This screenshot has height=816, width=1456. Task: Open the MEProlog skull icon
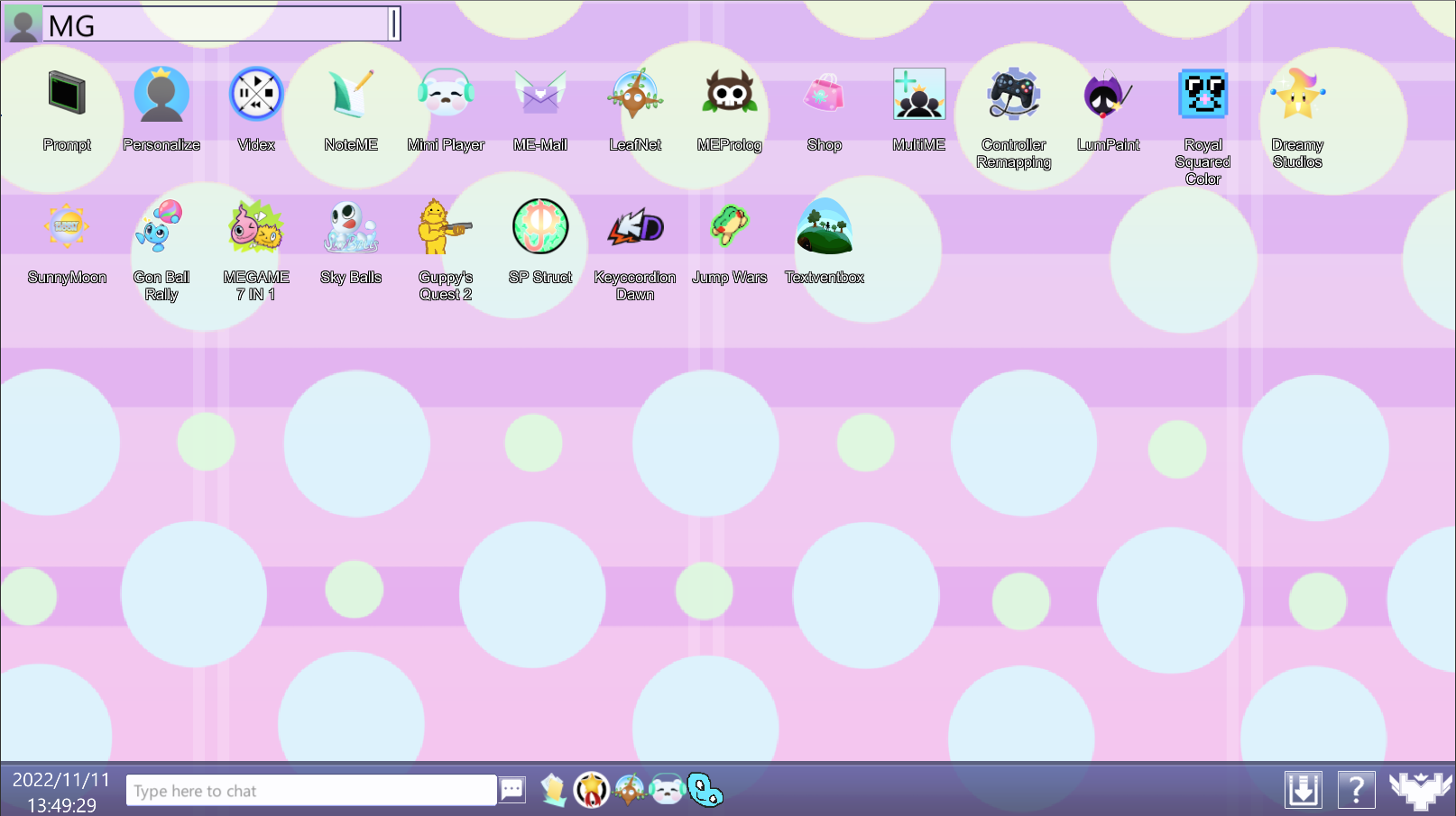[730, 94]
